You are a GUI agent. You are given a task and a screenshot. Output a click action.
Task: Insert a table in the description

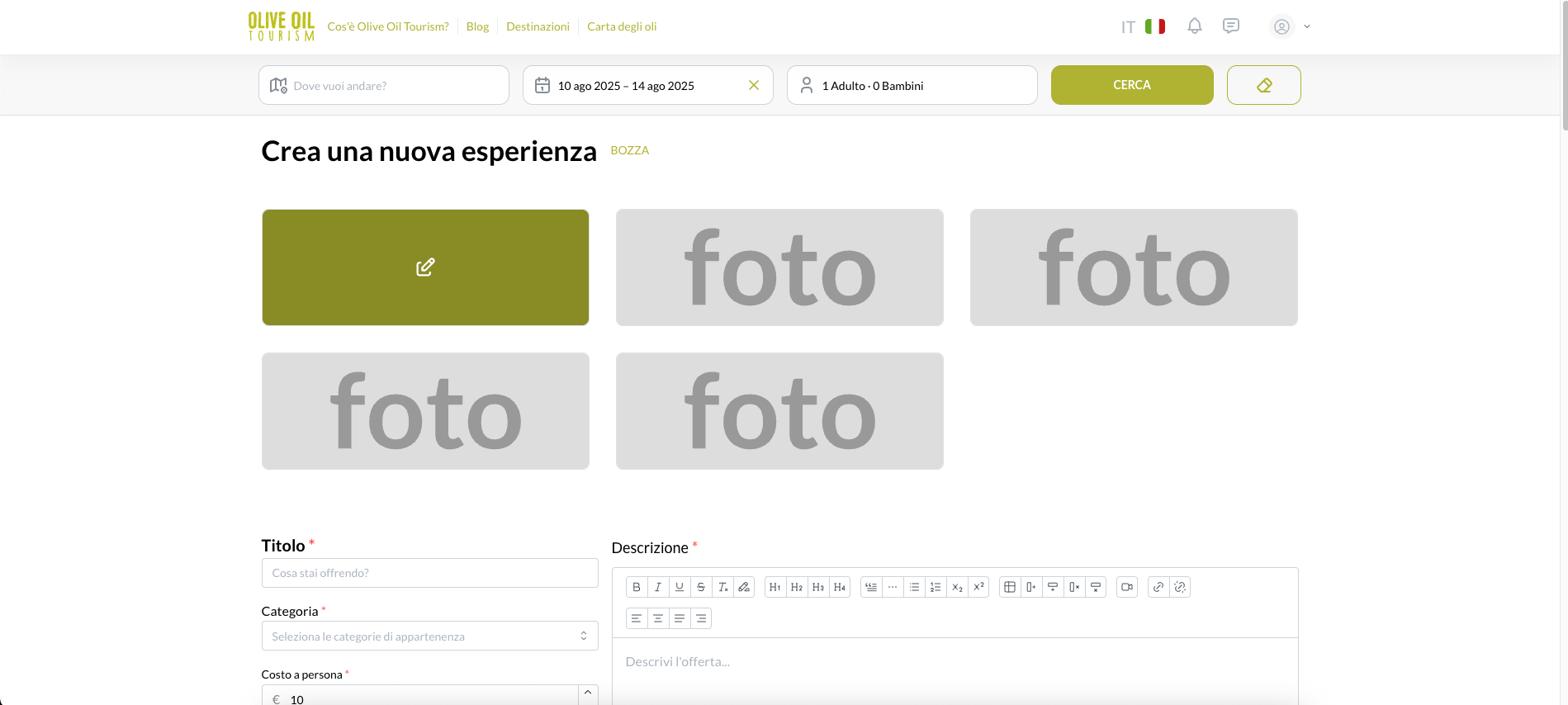pos(1010,587)
